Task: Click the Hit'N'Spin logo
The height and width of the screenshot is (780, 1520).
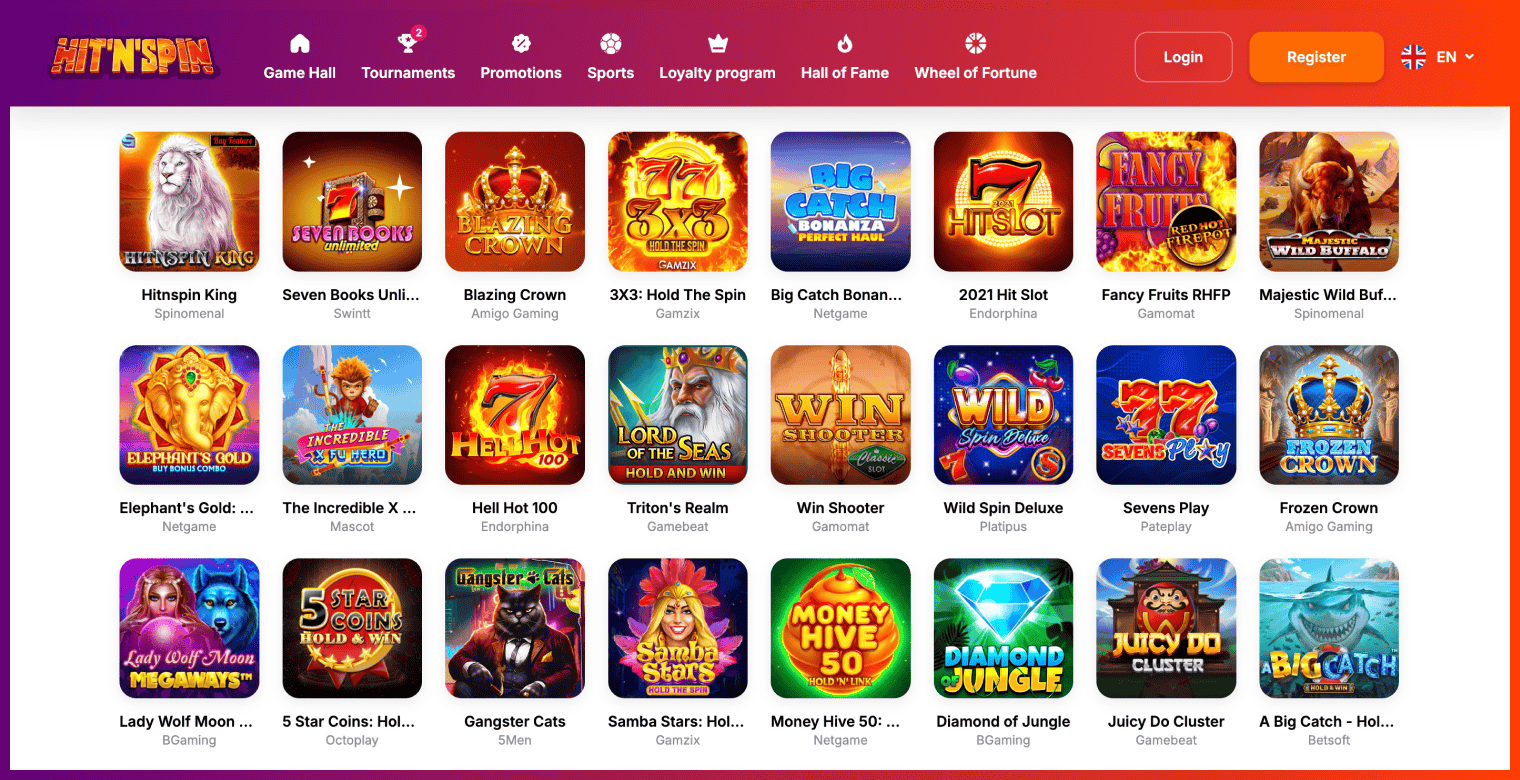Action: coord(133,57)
